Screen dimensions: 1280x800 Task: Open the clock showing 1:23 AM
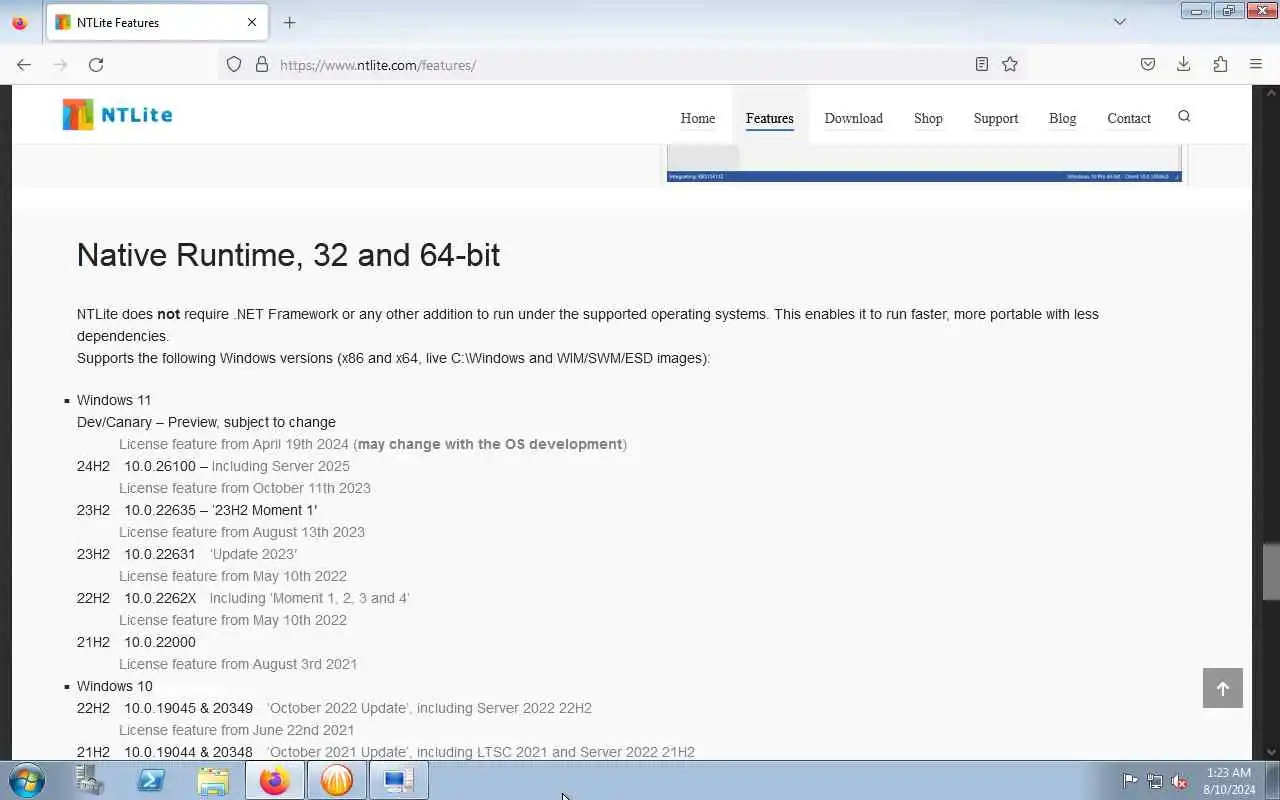point(1229,781)
